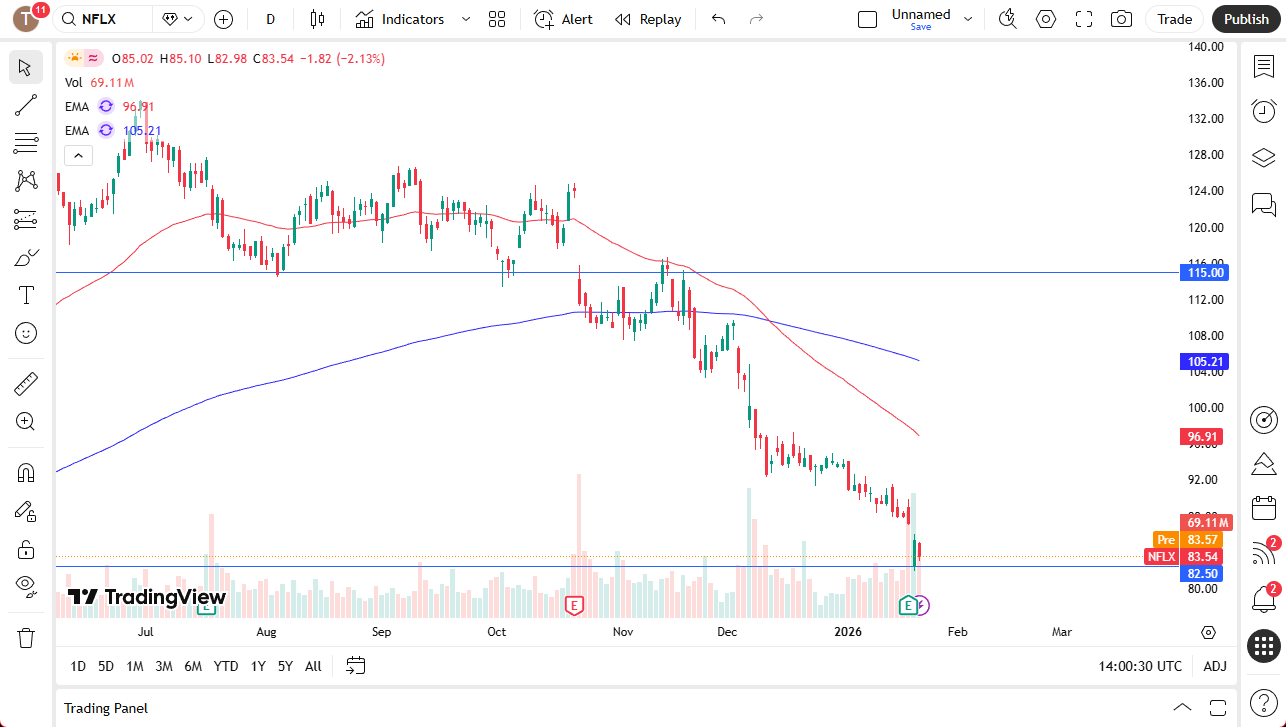Screen dimensions: 1286x727
Task: Save the Unnamed layout
Action: 921,27
